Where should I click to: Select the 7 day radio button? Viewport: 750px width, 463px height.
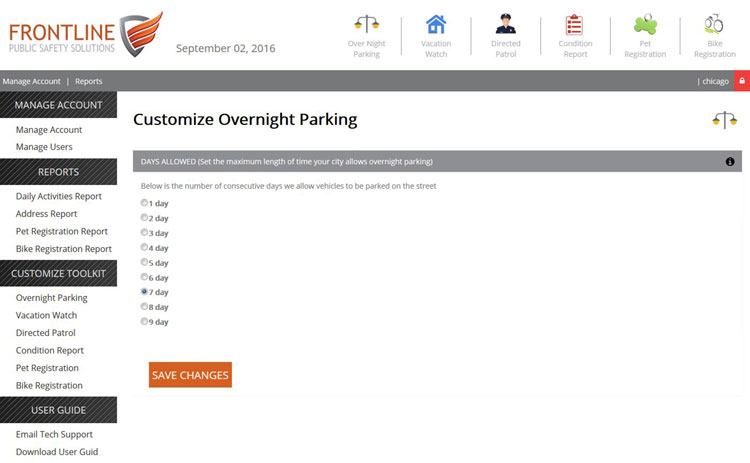pos(144,291)
